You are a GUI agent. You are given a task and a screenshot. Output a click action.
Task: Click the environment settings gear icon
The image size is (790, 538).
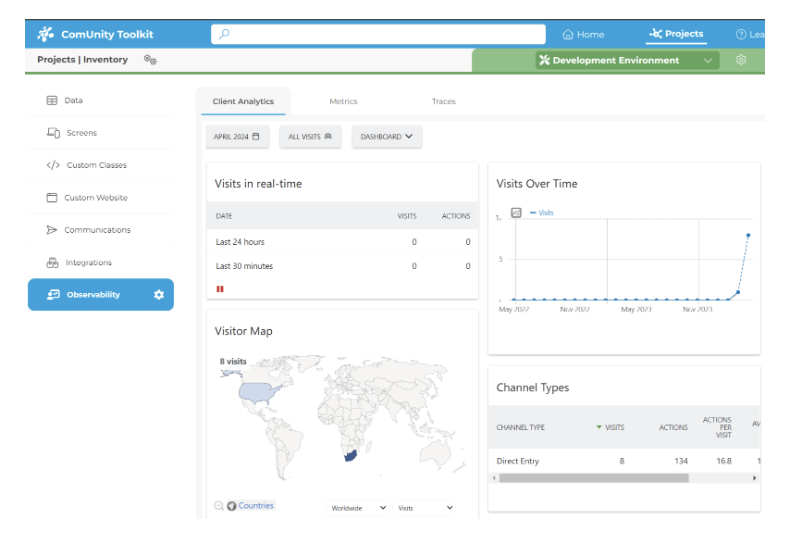[x=741, y=60]
